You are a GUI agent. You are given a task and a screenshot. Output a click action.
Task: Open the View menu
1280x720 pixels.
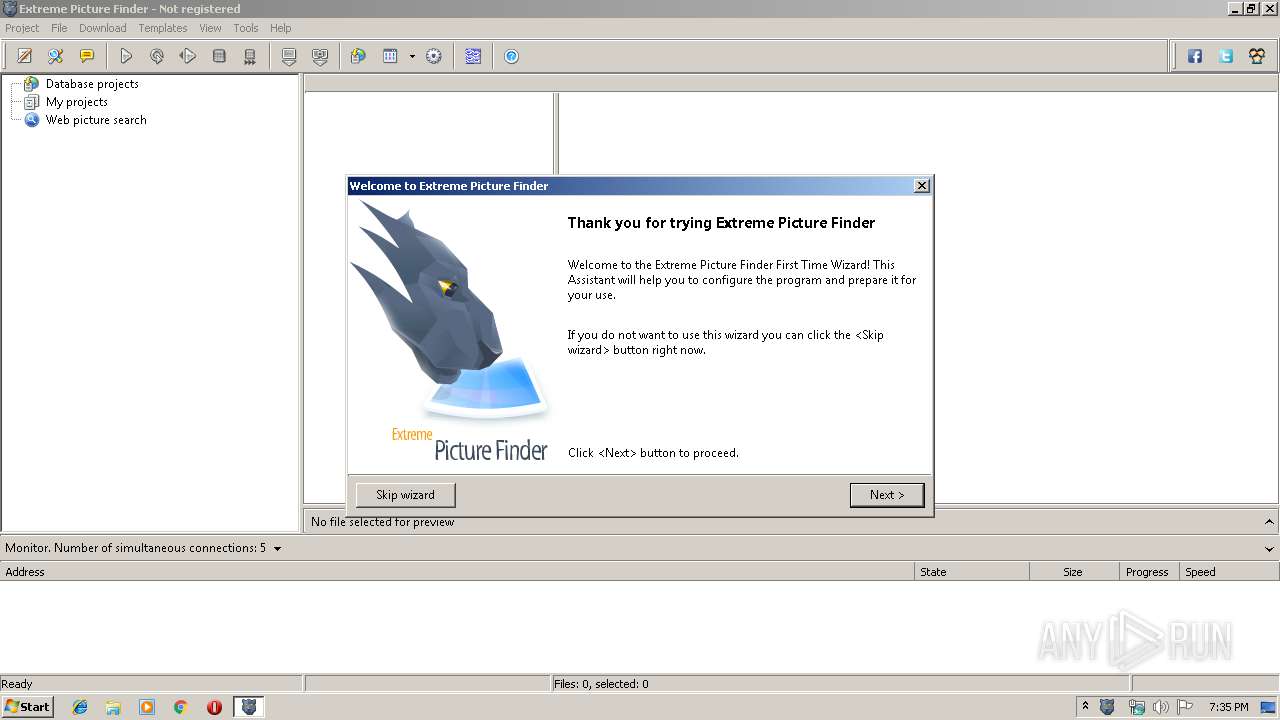[x=210, y=28]
